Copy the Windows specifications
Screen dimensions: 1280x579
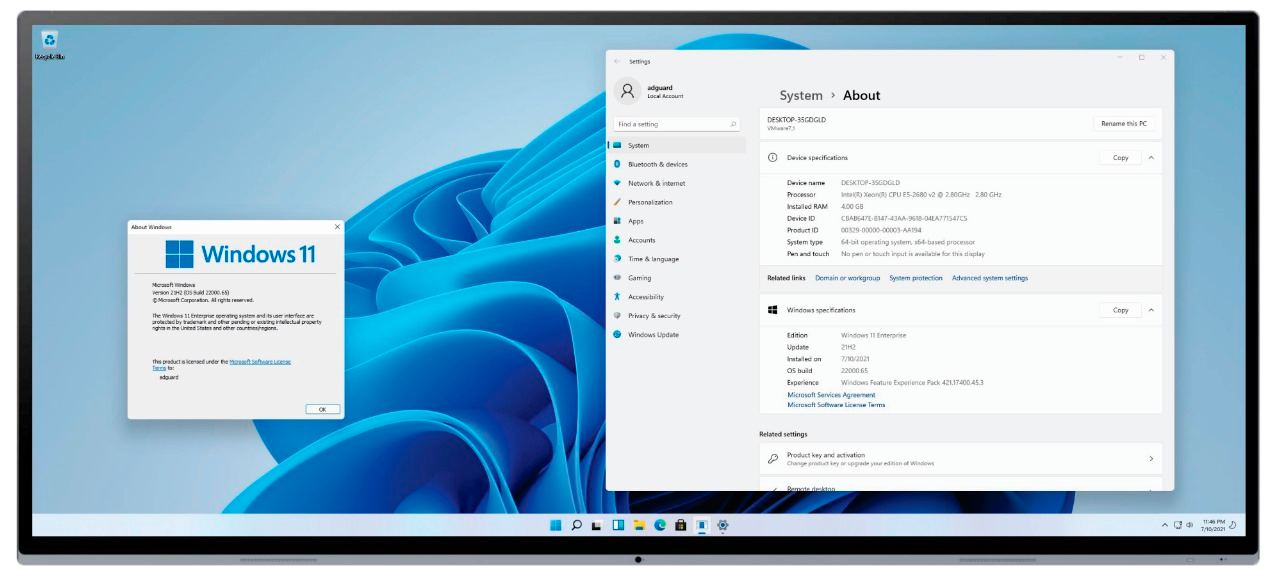[1120, 310]
